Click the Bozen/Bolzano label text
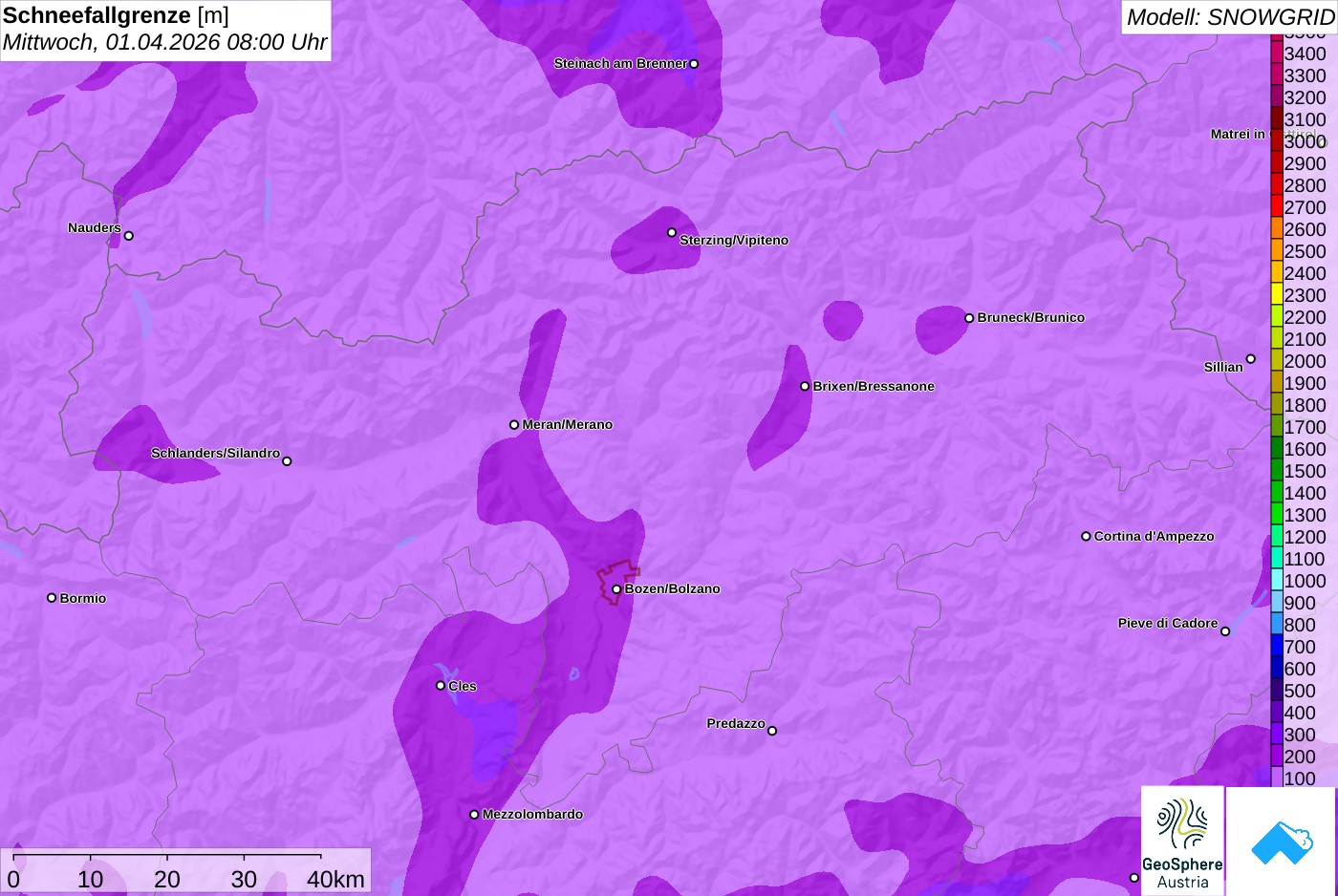 click(x=672, y=589)
